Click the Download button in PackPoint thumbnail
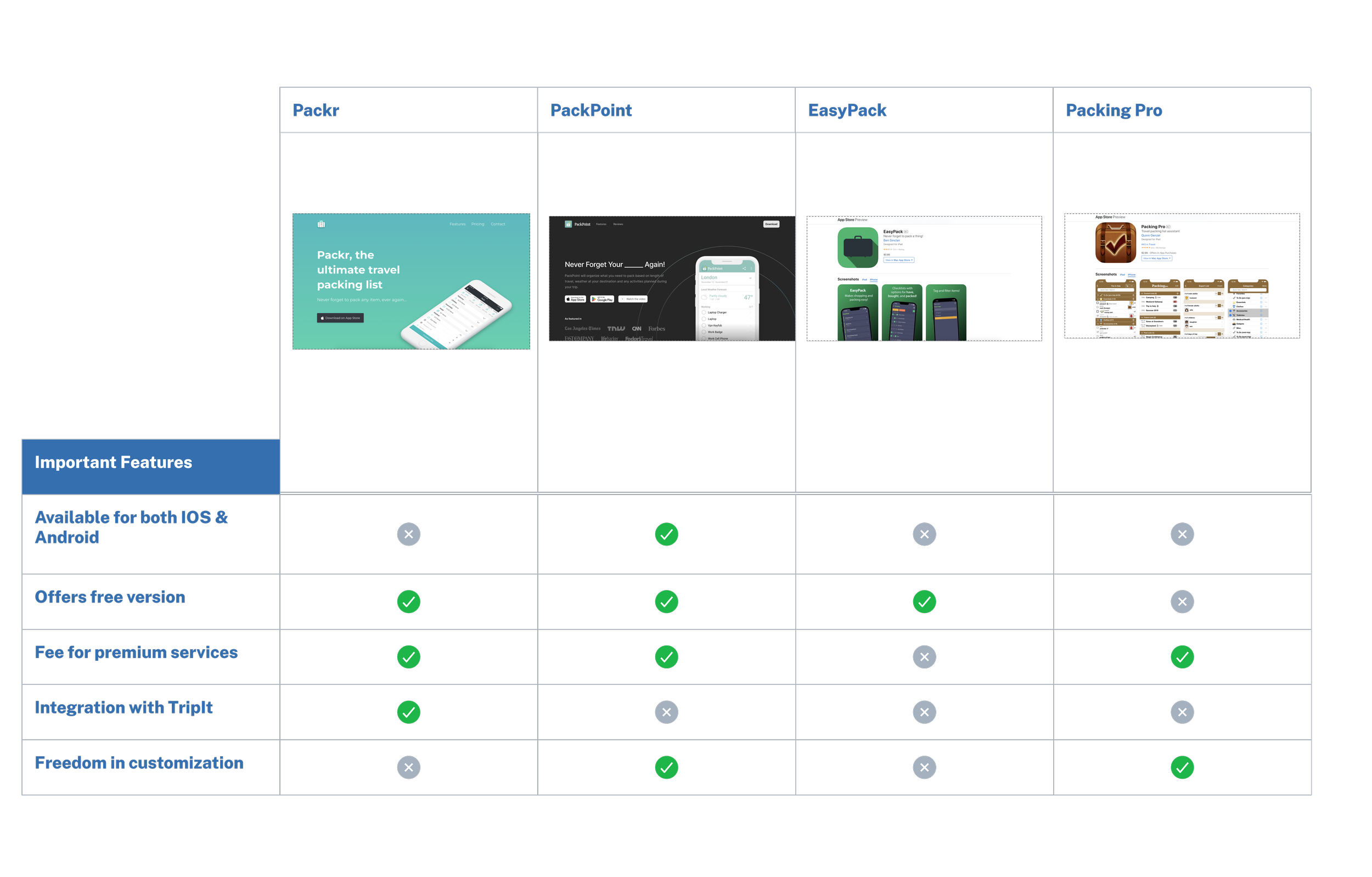Viewport: 1372px width, 877px height. click(x=771, y=224)
